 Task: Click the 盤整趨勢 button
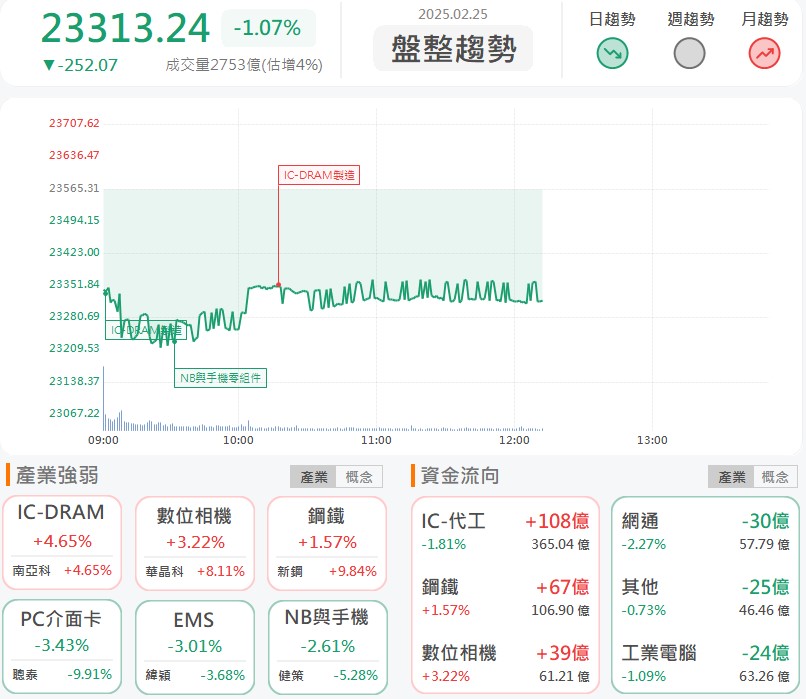453,49
